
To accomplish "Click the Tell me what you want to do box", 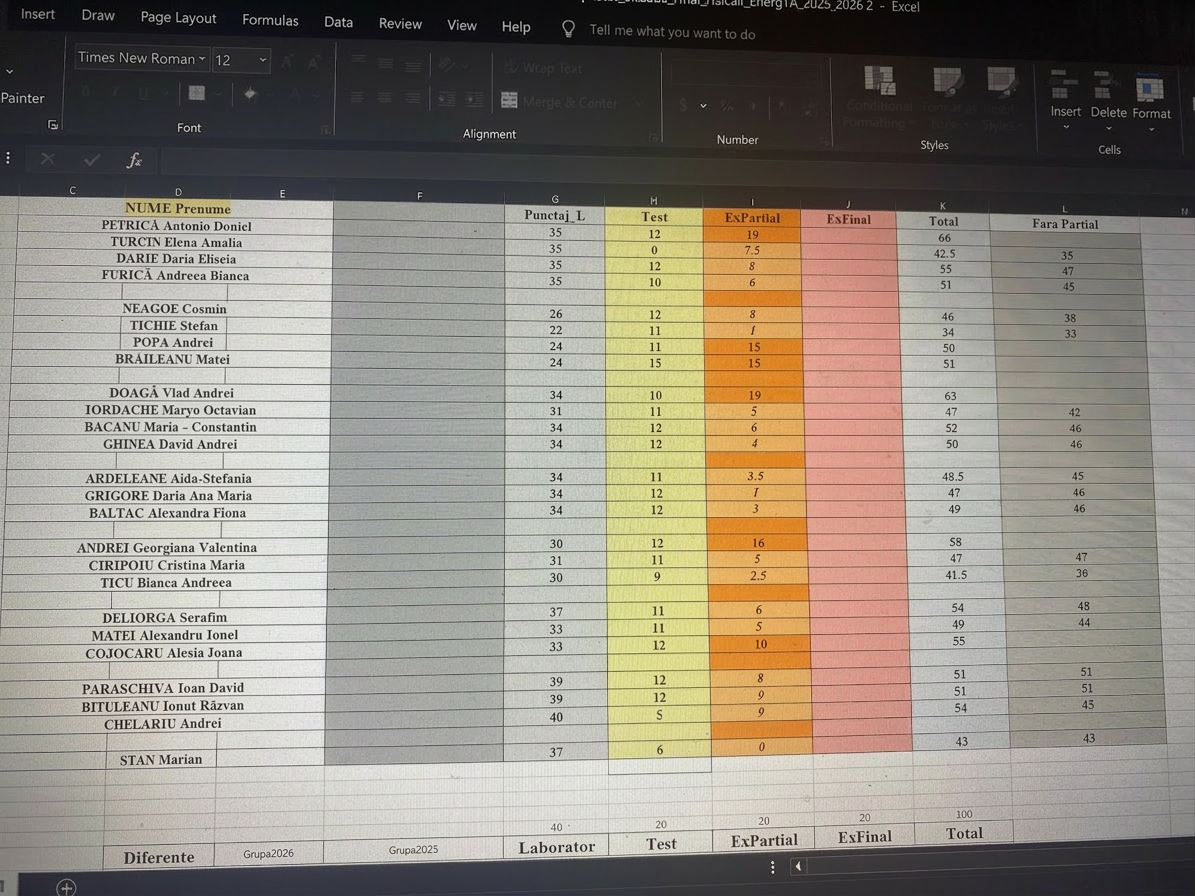I will pyautogui.click(x=672, y=32).
